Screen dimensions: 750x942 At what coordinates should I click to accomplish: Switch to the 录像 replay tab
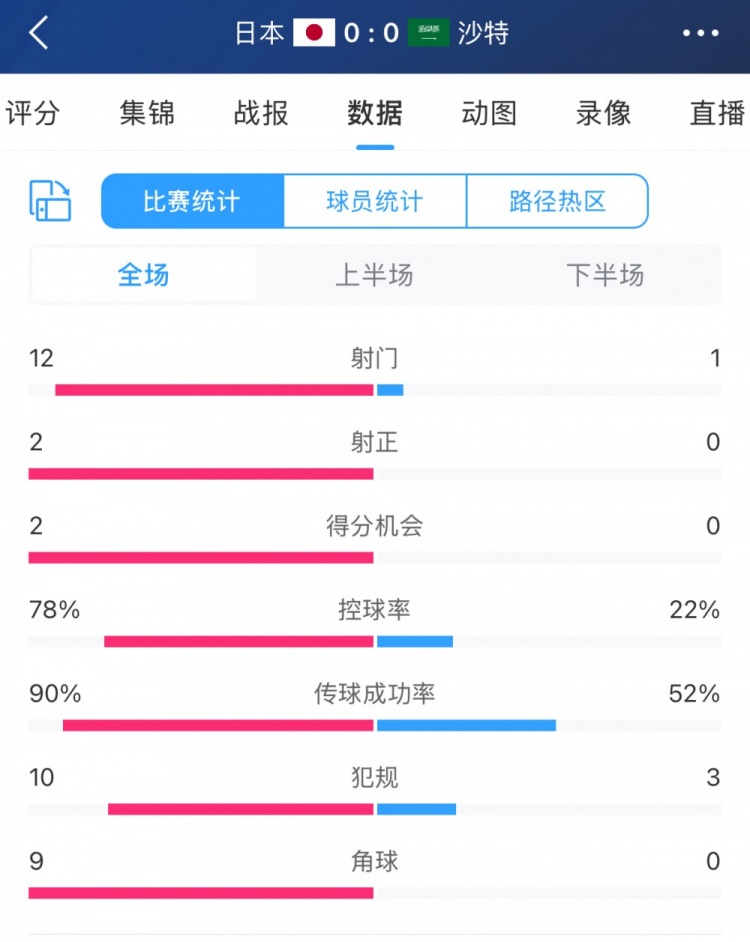tap(602, 114)
